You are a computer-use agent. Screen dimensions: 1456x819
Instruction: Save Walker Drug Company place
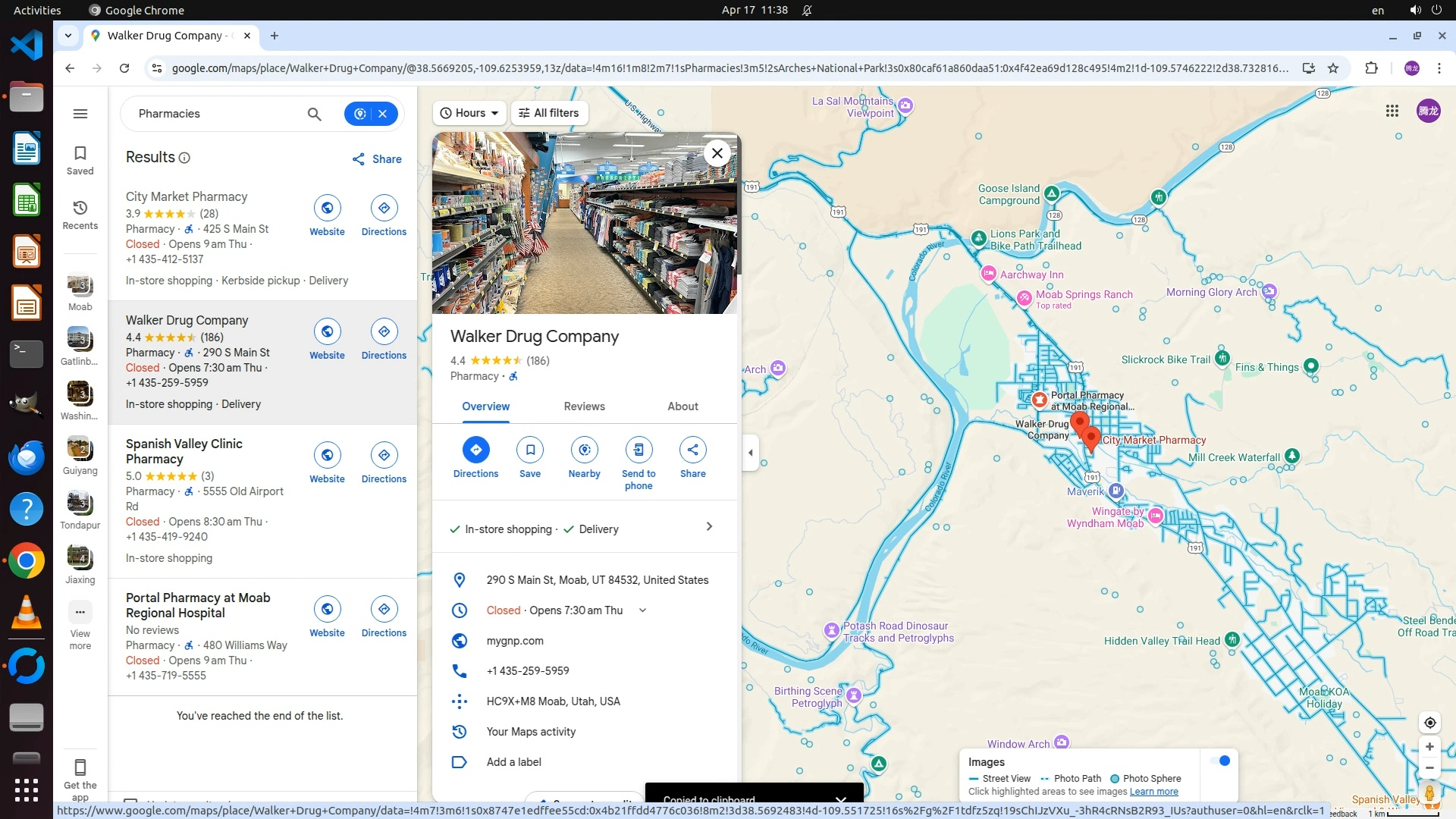[x=529, y=450]
